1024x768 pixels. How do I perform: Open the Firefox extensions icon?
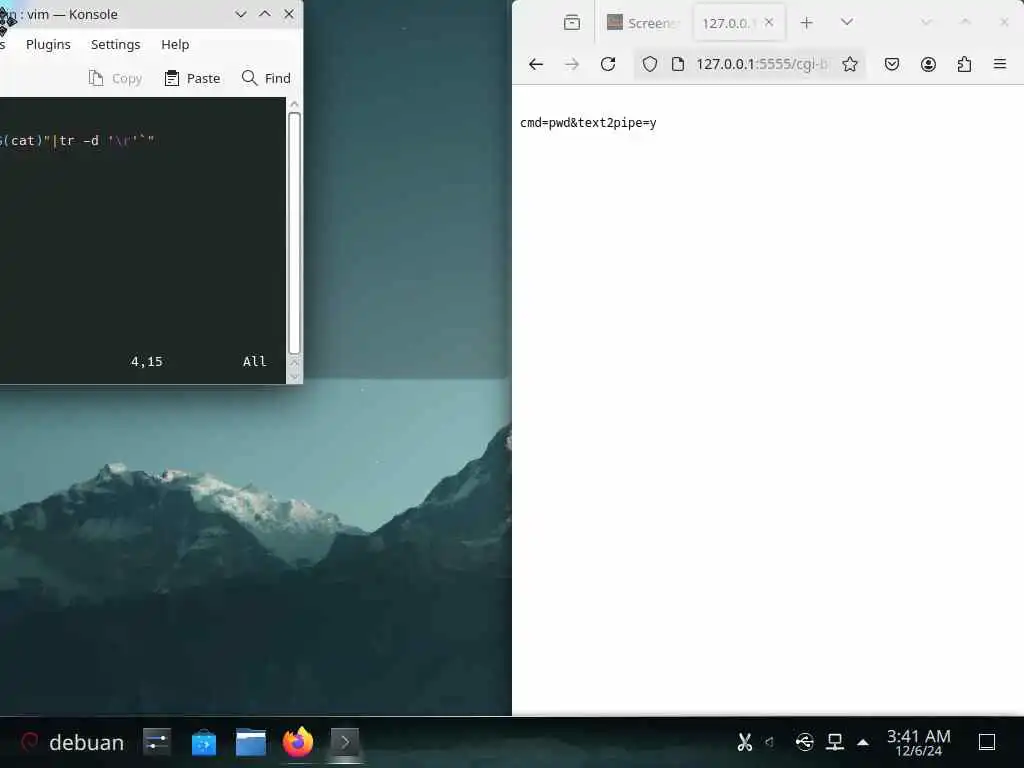click(964, 64)
